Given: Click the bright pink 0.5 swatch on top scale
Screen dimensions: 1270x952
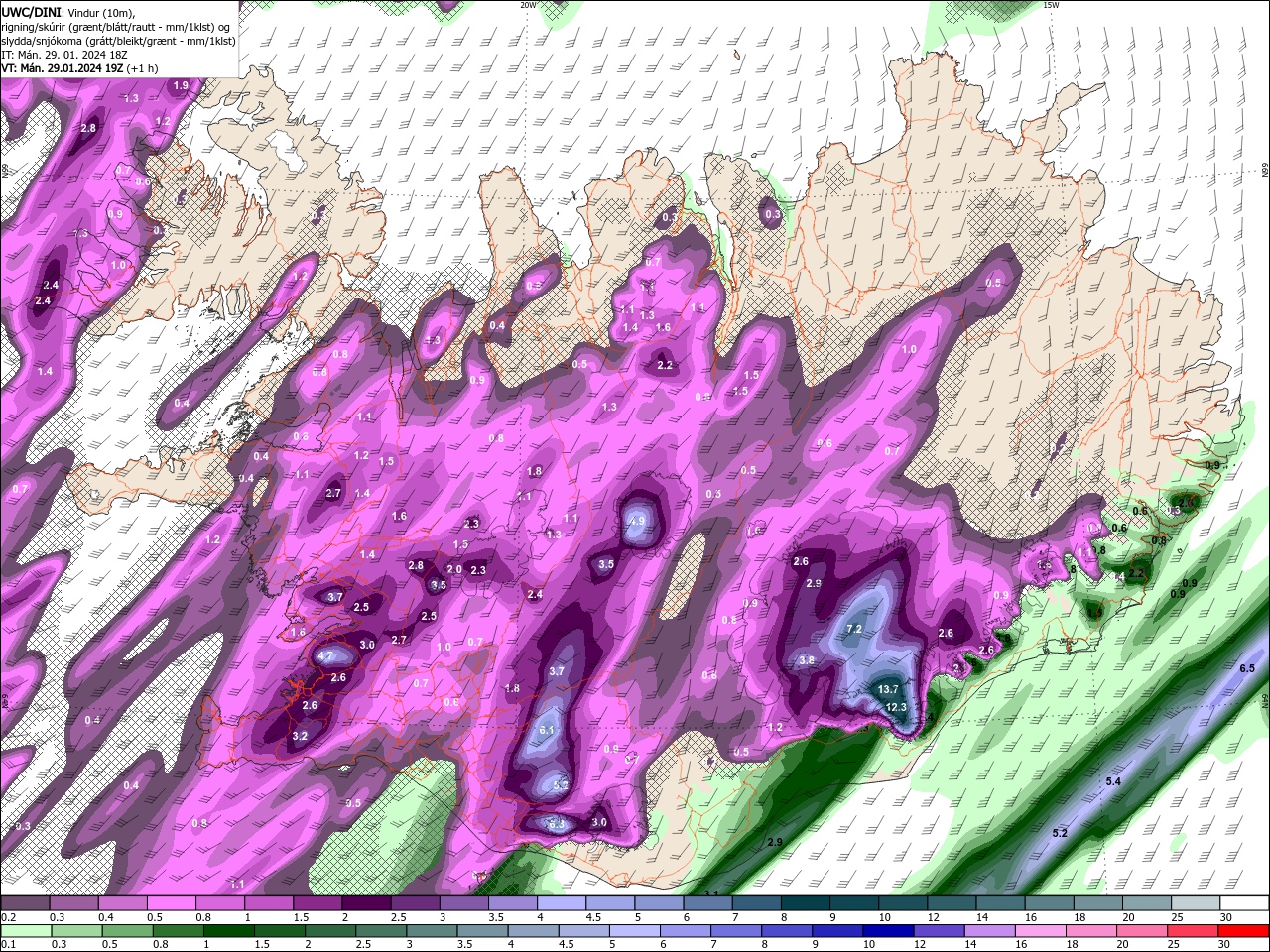Looking at the screenshot, I should 171,903.
